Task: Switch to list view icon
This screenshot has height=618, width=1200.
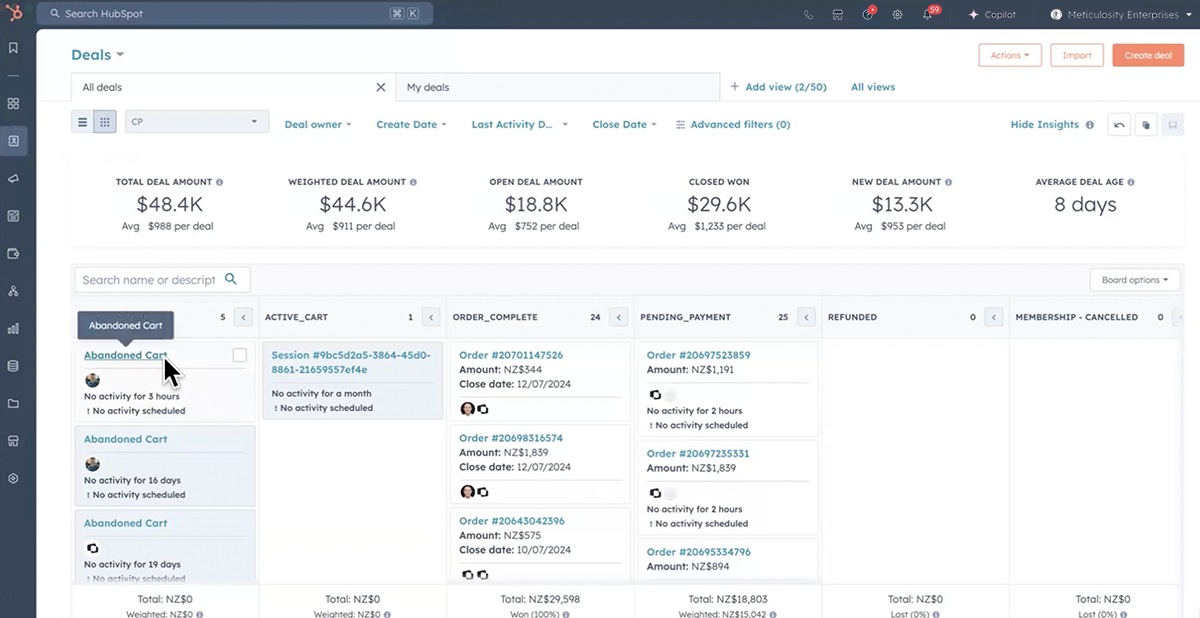Action: 83,122
